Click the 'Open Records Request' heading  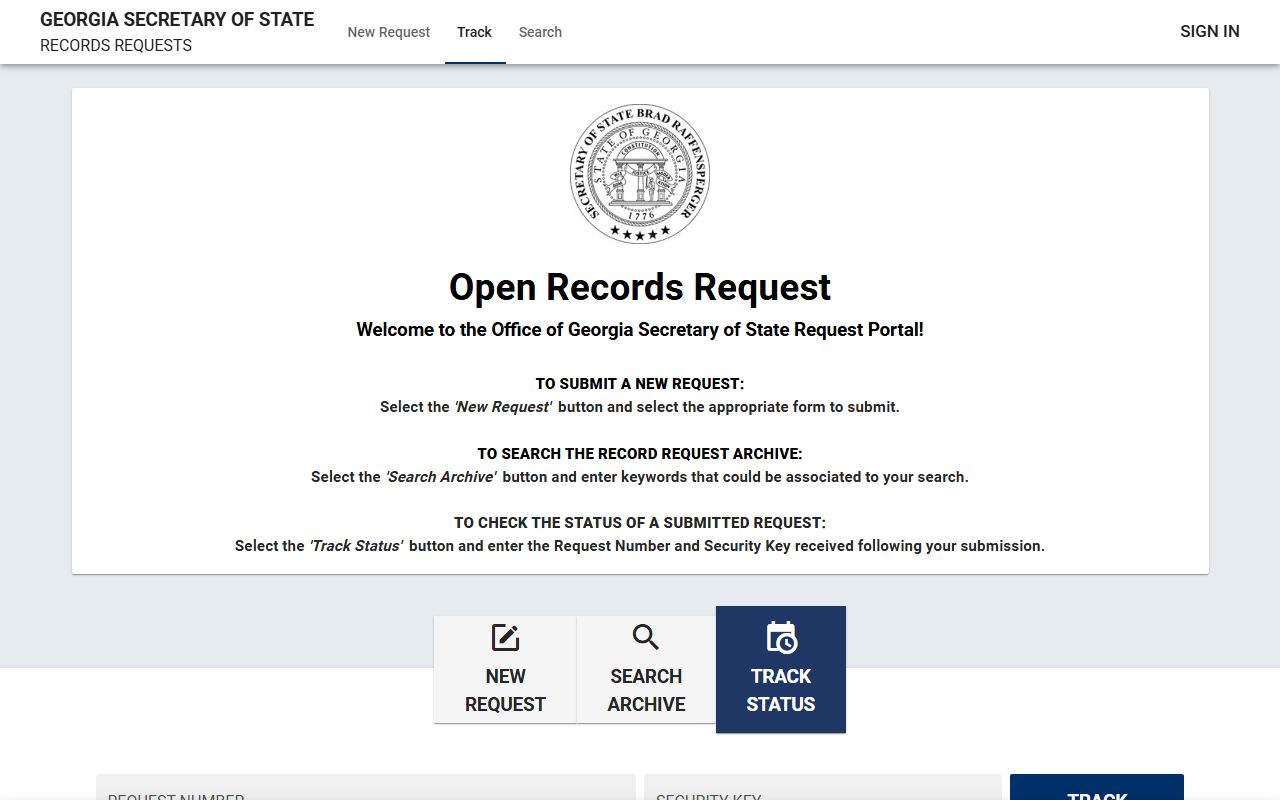tap(640, 287)
